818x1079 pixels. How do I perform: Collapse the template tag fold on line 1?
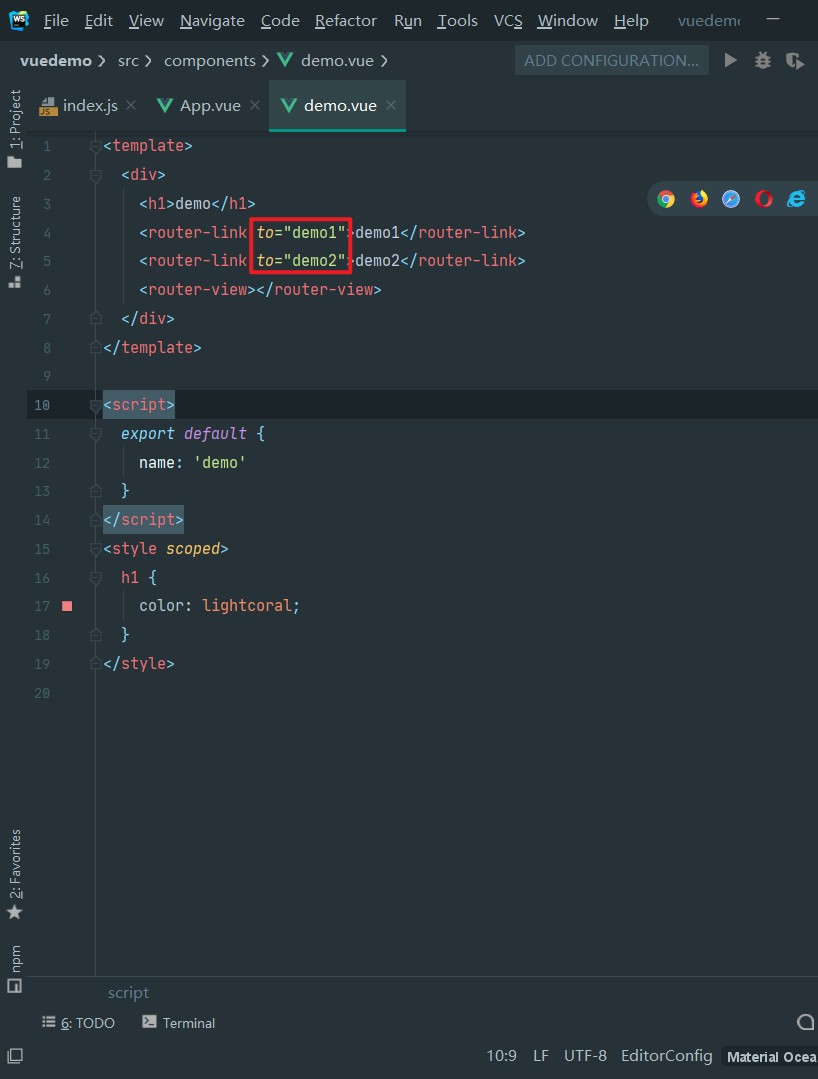pyautogui.click(x=96, y=146)
